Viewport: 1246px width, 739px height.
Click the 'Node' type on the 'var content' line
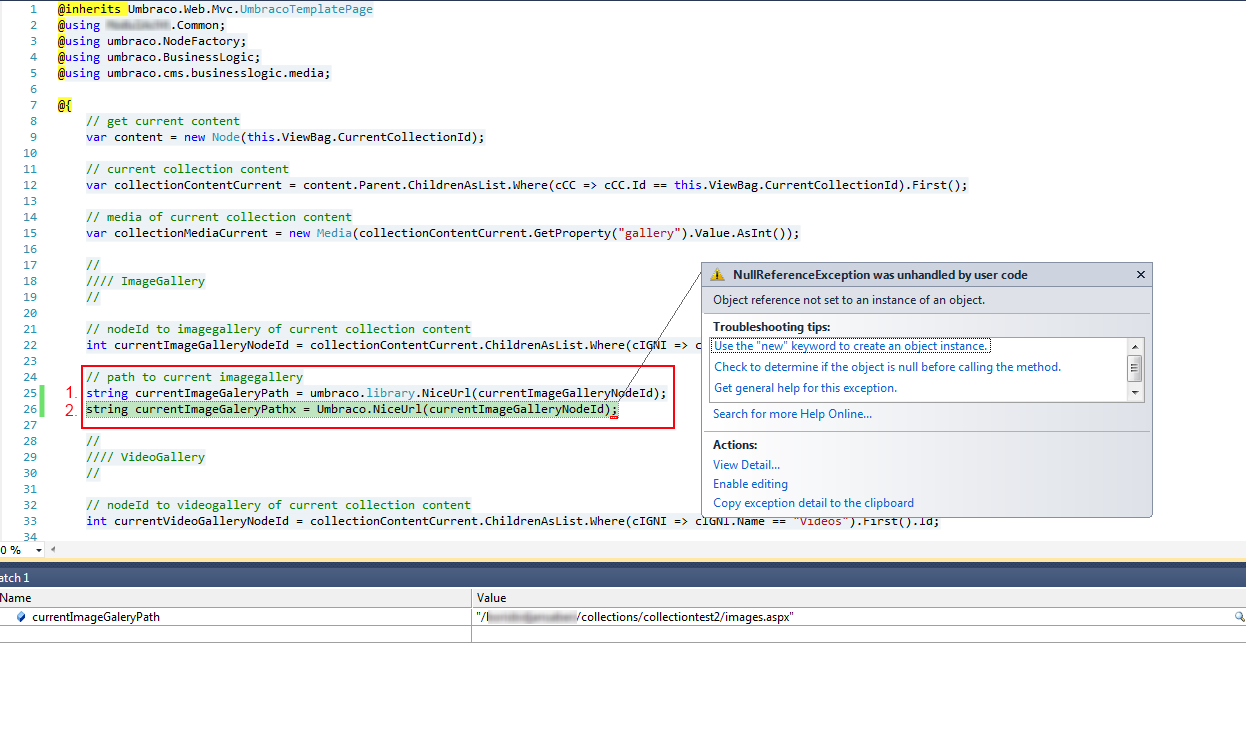pos(226,137)
